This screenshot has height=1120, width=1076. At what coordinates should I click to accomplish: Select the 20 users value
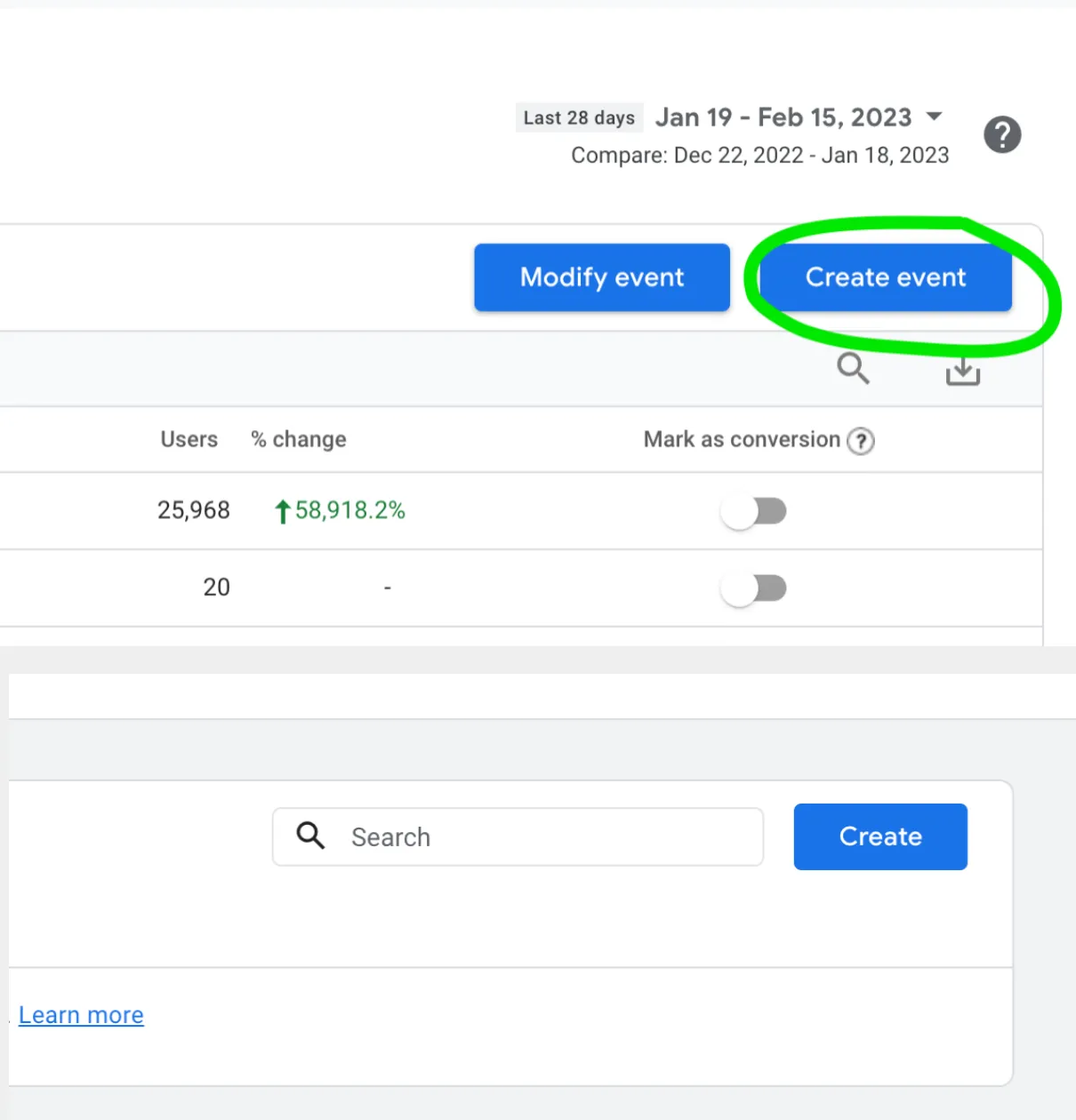coord(216,588)
